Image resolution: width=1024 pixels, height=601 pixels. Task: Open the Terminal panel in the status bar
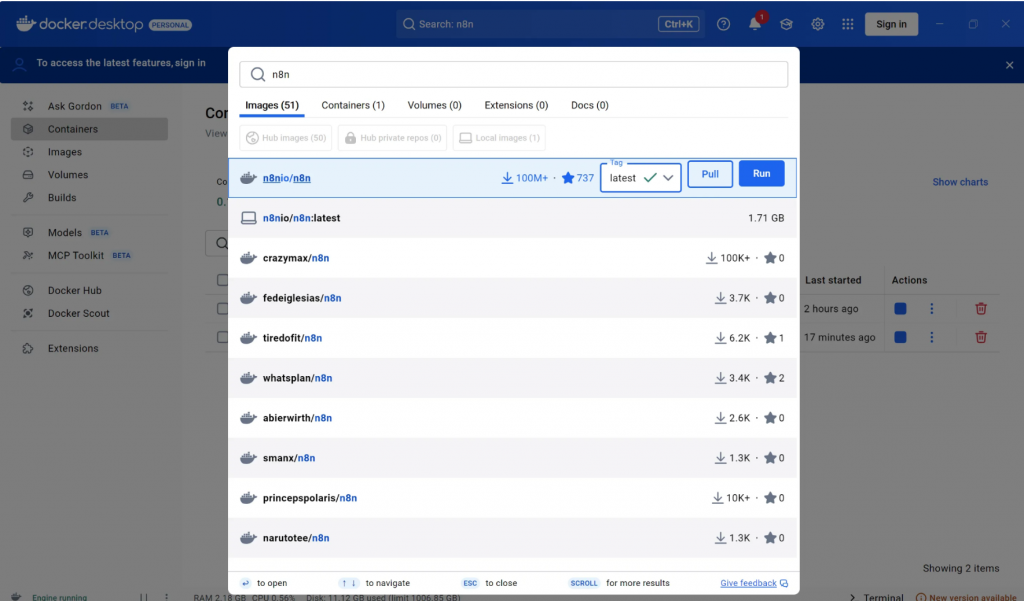(876, 597)
